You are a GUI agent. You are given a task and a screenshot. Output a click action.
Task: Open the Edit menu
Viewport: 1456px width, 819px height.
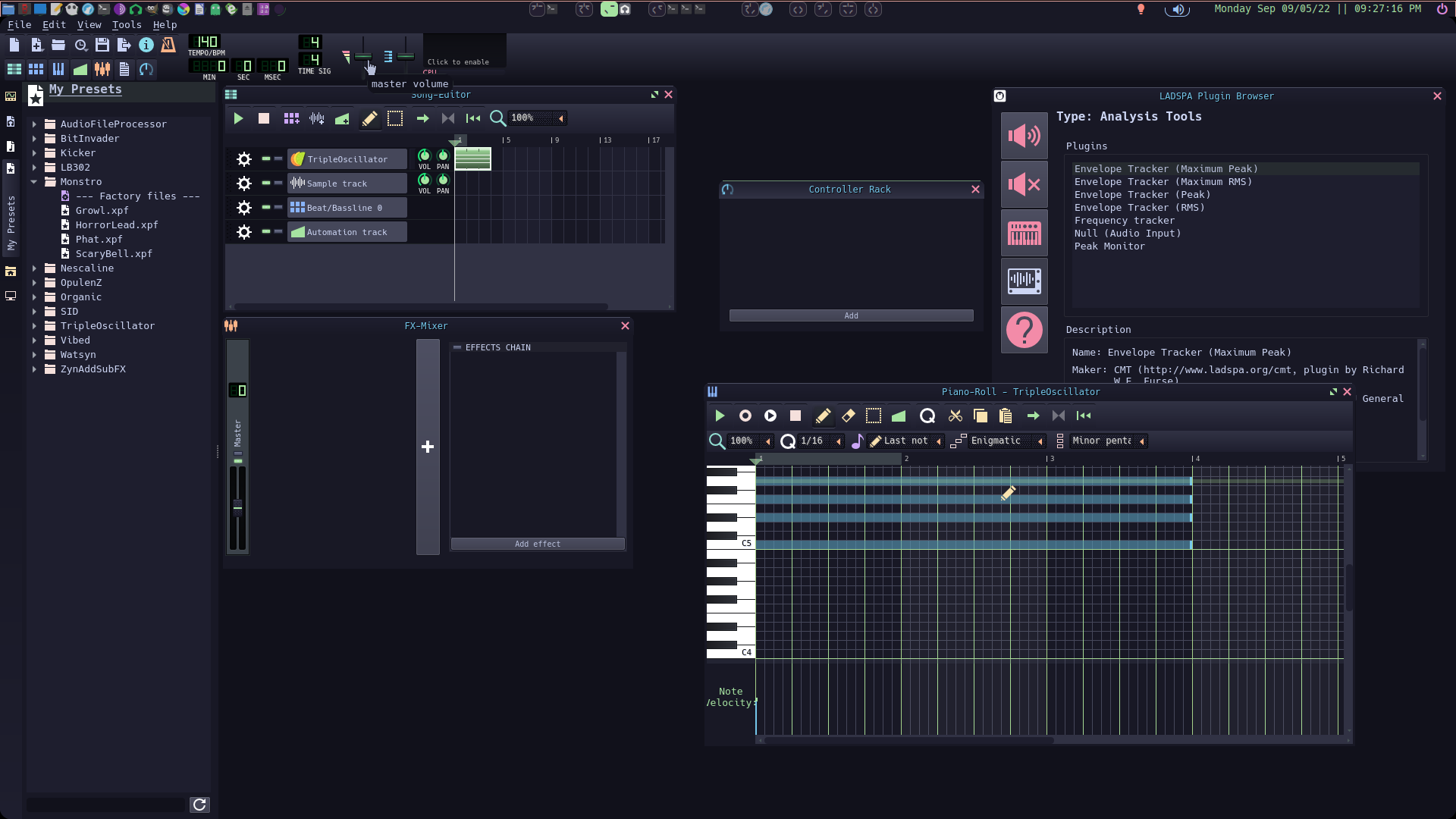(x=54, y=25)
